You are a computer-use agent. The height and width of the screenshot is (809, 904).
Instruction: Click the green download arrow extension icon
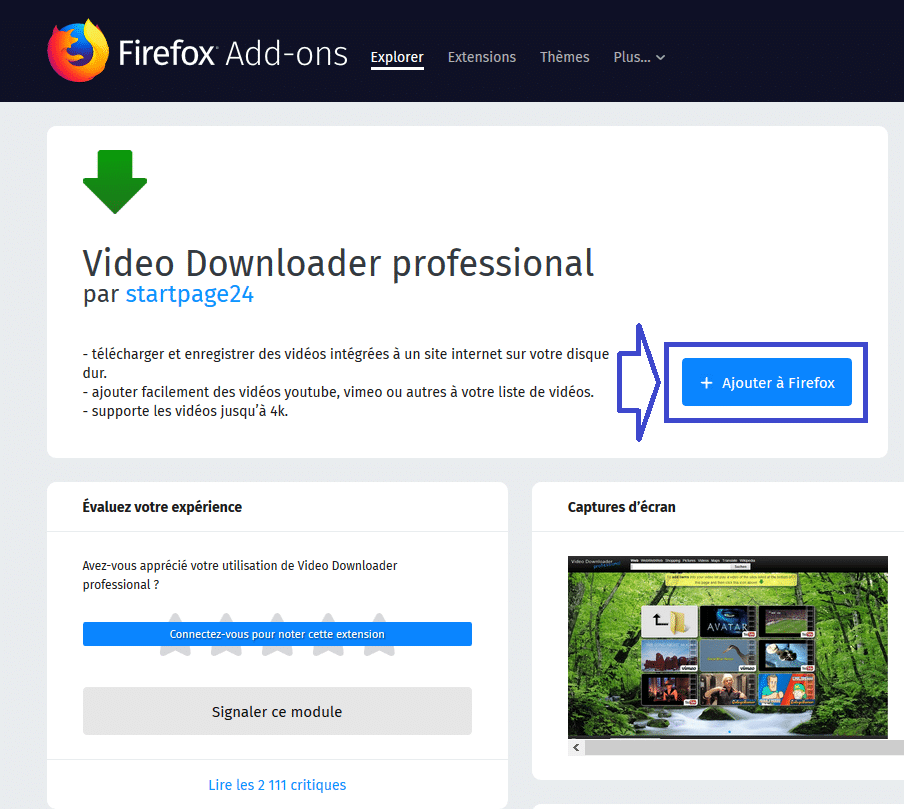point(115,182)
